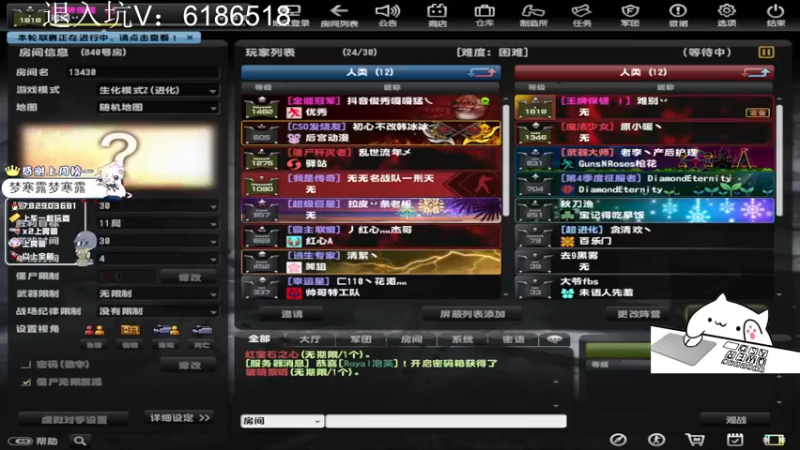Open the calendar check icon in bottom bar

click(735, 440)
